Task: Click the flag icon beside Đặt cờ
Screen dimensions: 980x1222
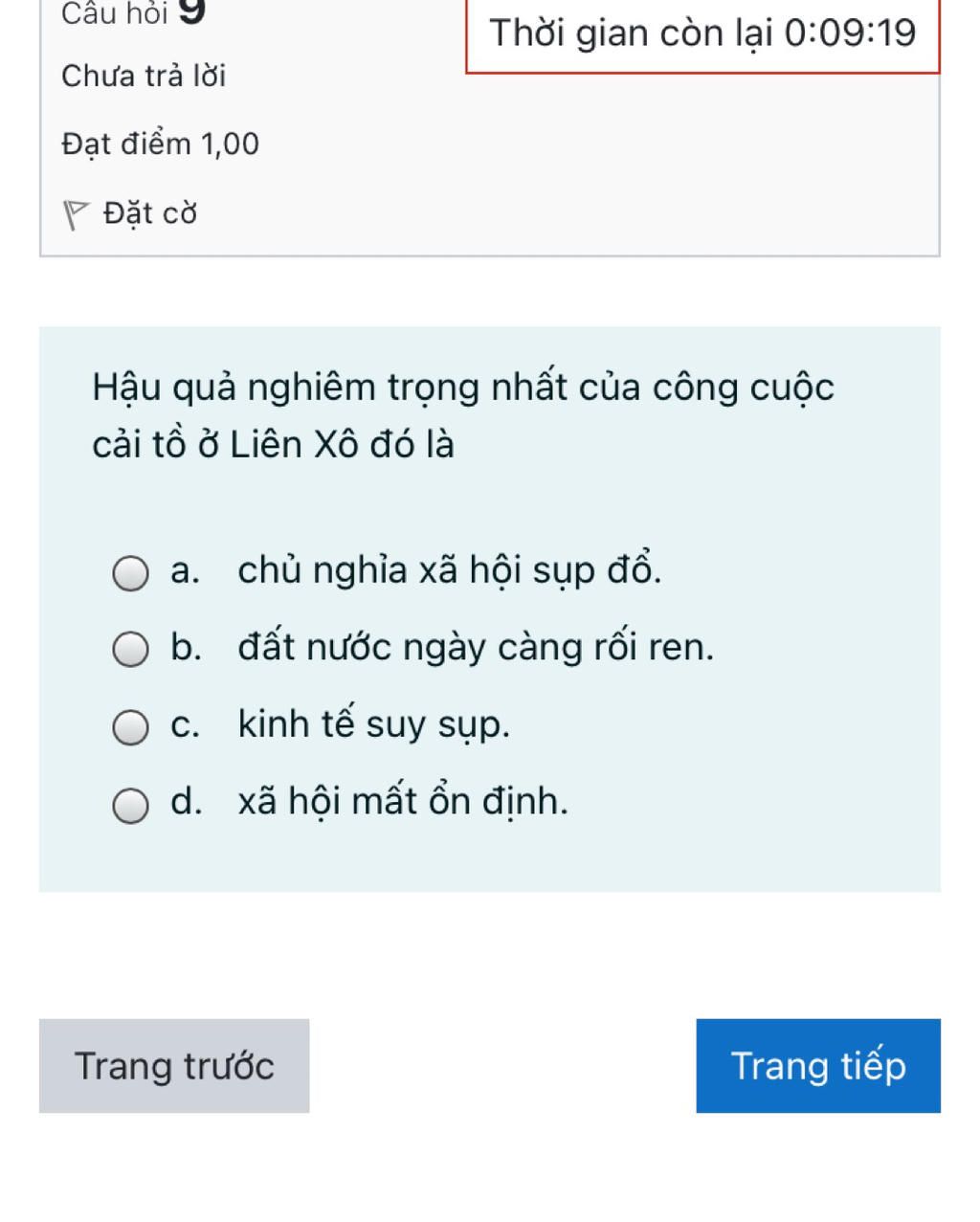Action: [x=77, y=214]
